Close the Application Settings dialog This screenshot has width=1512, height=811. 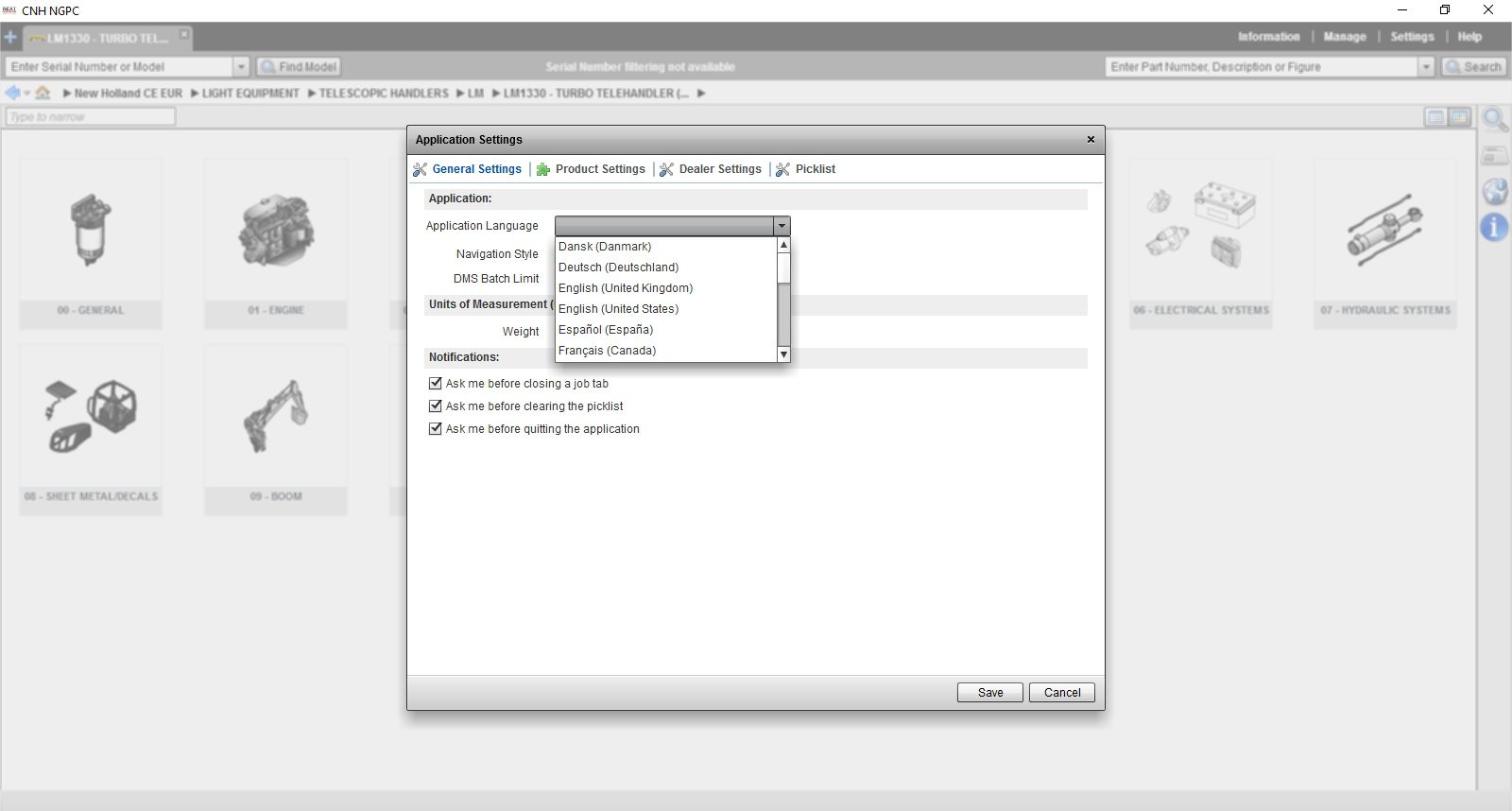coord(1091,139)
